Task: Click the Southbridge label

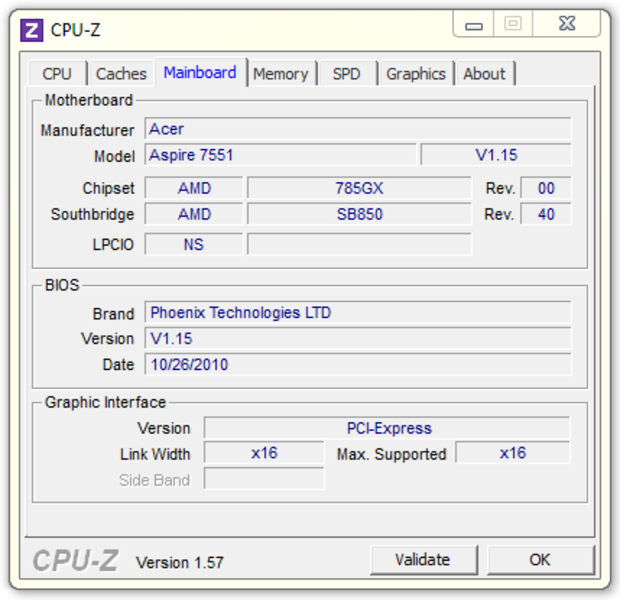Action: tap(93, 214)
